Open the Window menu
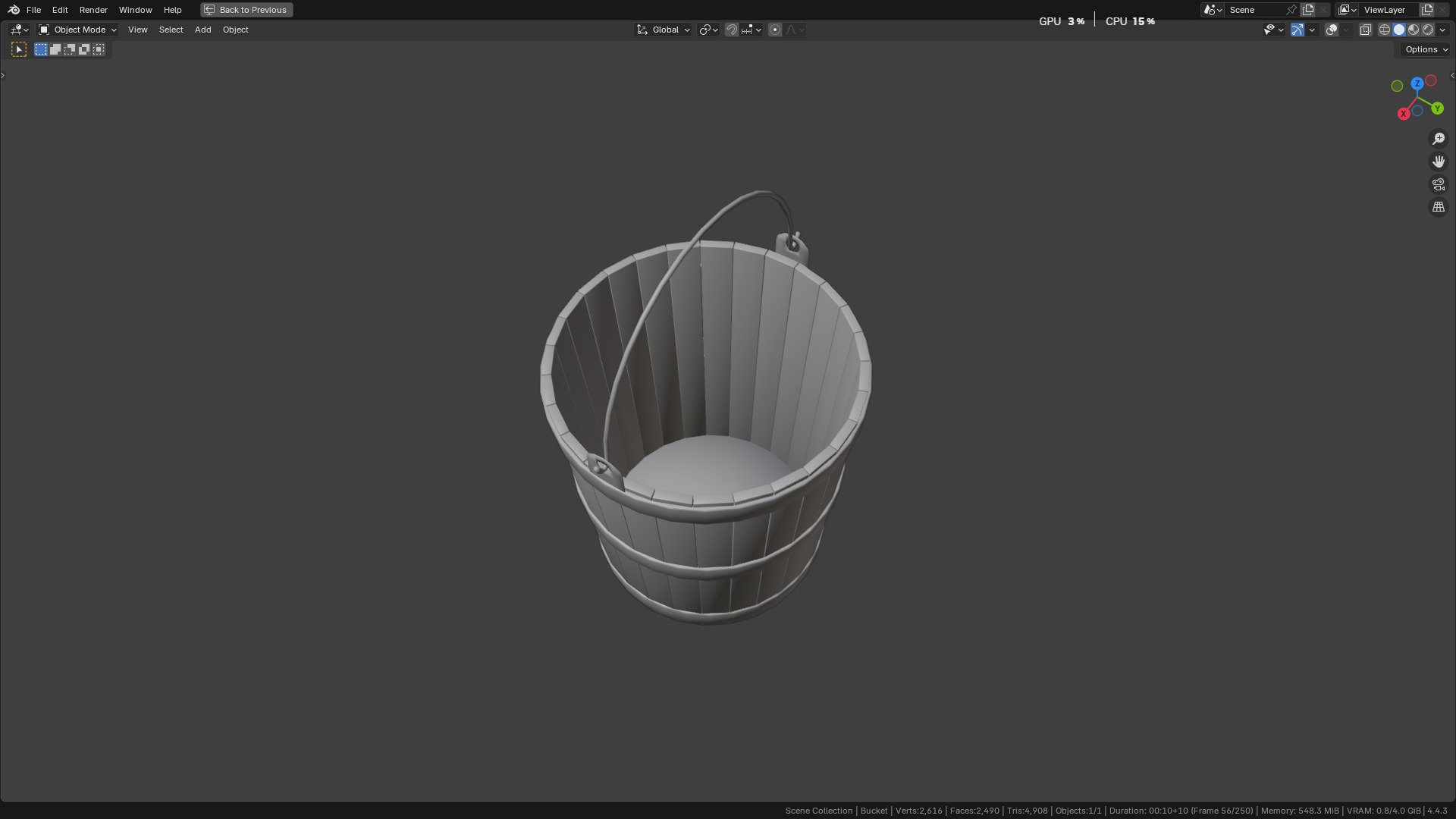This screenshot has width=1456, height=819. click(x=135, y=10)
